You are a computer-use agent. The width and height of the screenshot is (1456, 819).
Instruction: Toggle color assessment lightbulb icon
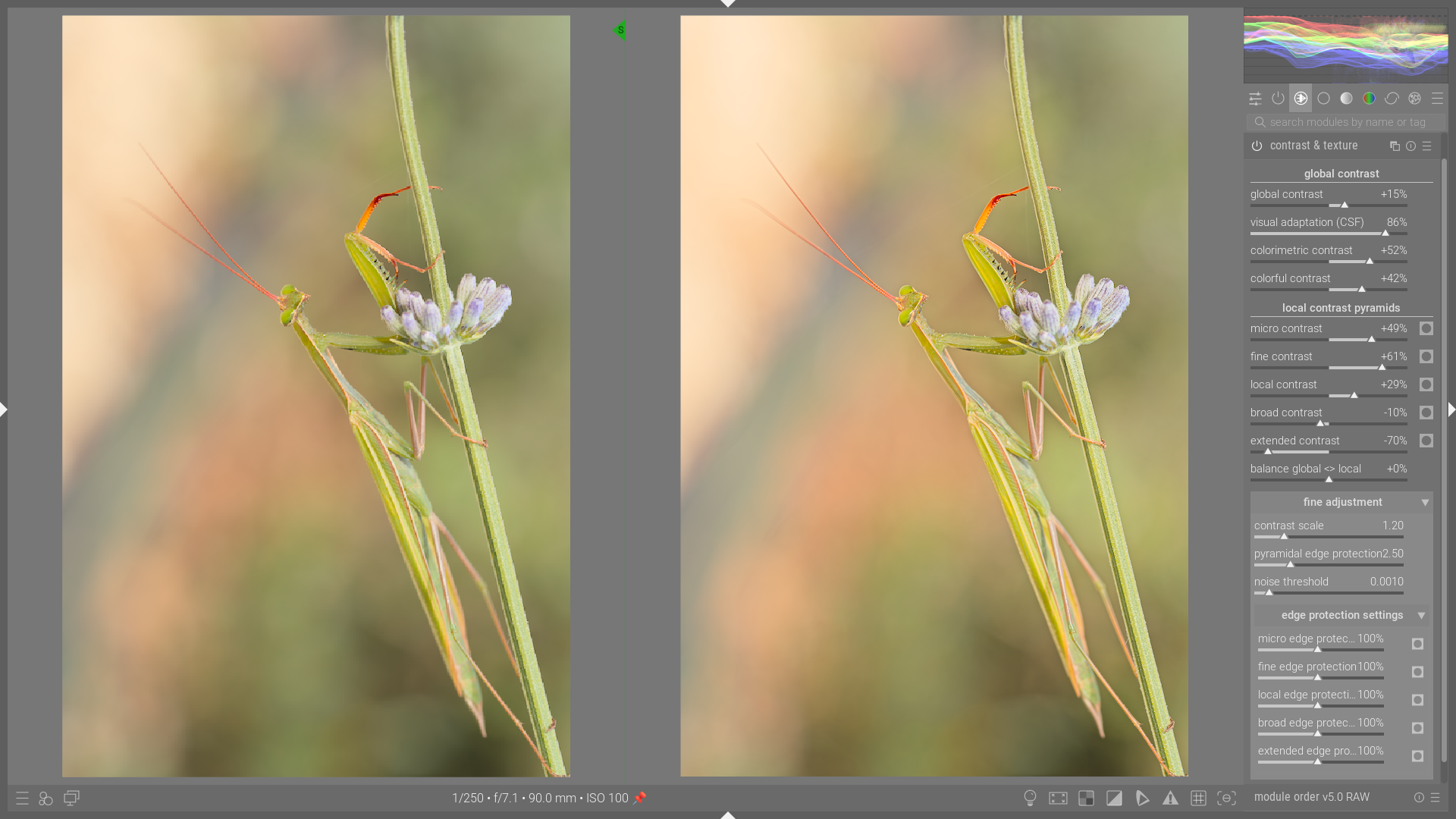click(x=1030, y=798)
